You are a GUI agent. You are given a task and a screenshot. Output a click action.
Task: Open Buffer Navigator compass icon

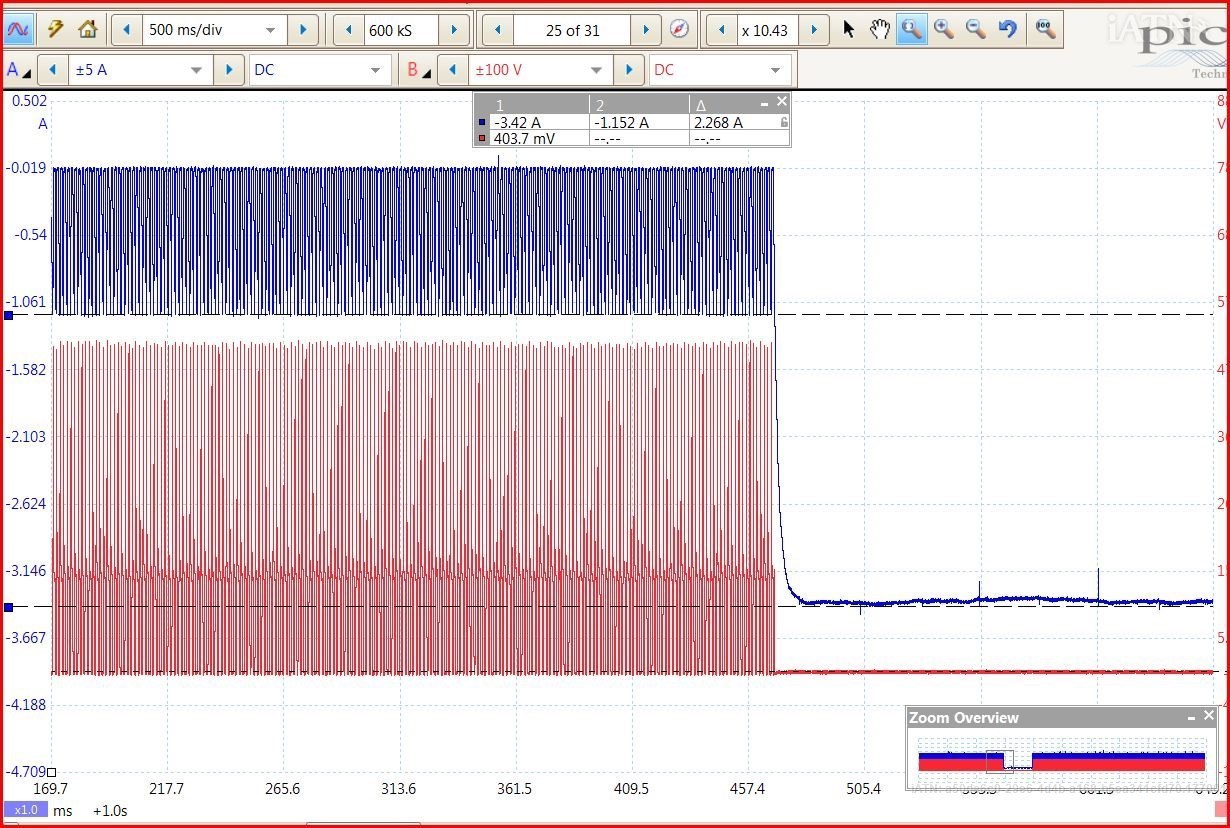[679, 30]
